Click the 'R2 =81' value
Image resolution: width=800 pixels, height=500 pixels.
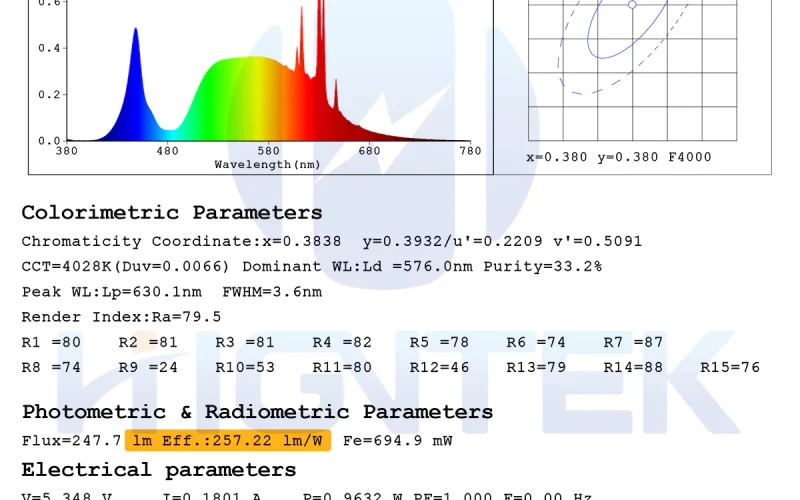[x=148, y=342]
